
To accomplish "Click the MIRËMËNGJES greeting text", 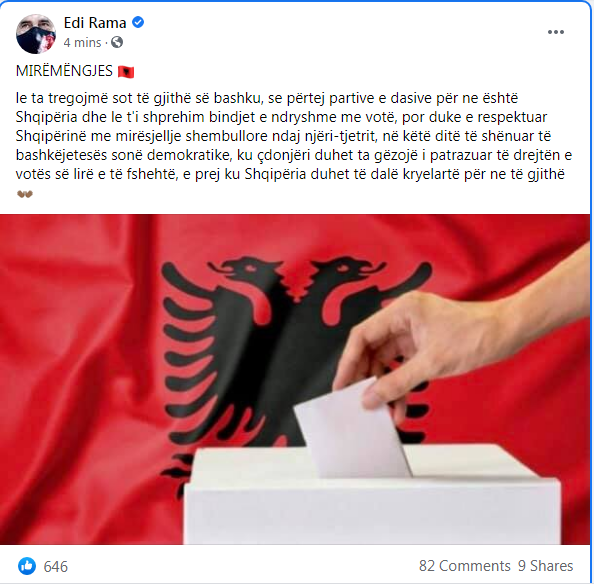I will (x=64, y=71).
